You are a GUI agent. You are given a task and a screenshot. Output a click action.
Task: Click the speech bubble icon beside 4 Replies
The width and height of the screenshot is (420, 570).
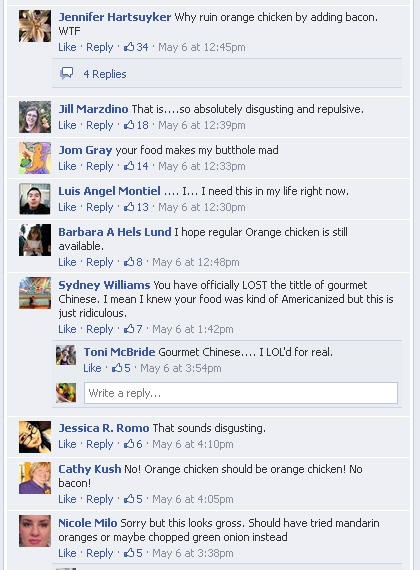coord(66,73)
